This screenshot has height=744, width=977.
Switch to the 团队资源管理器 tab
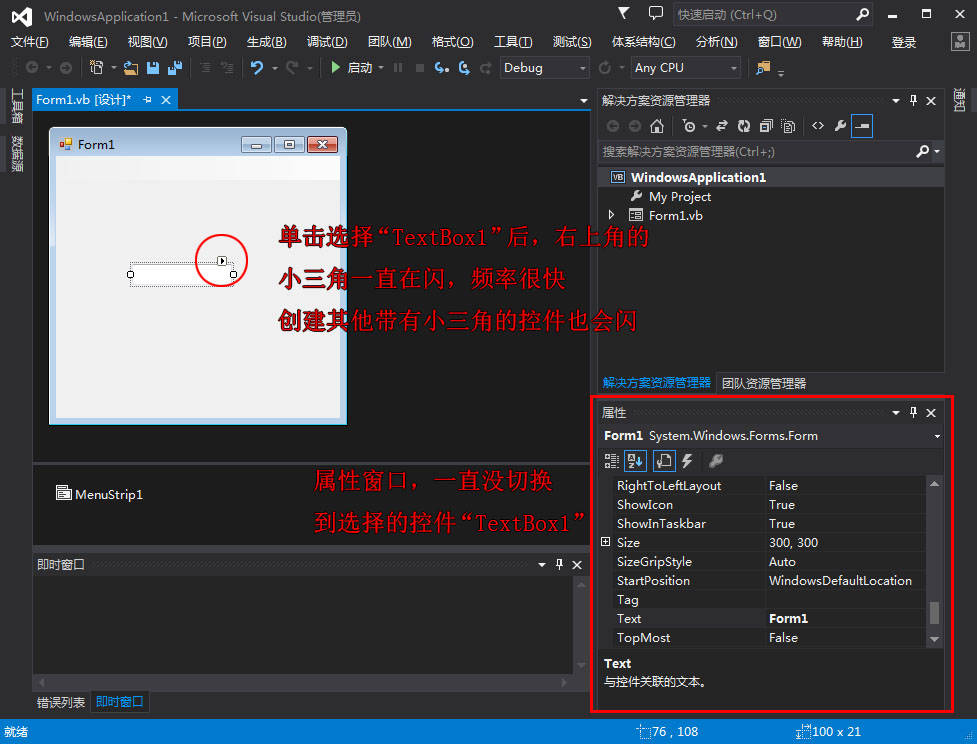764,383
